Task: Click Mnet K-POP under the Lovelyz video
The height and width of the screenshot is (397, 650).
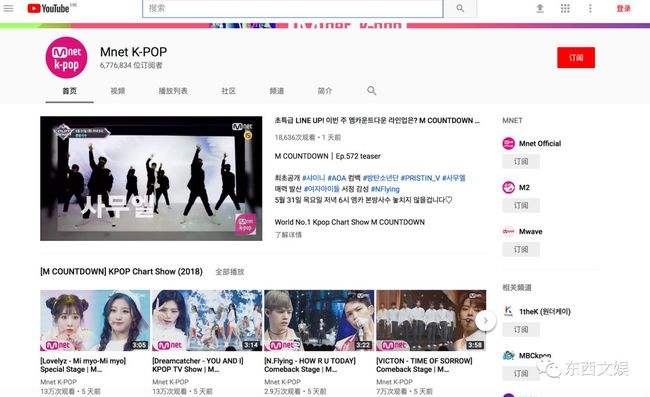Action: pyautogui.click(x=58, y=382)
